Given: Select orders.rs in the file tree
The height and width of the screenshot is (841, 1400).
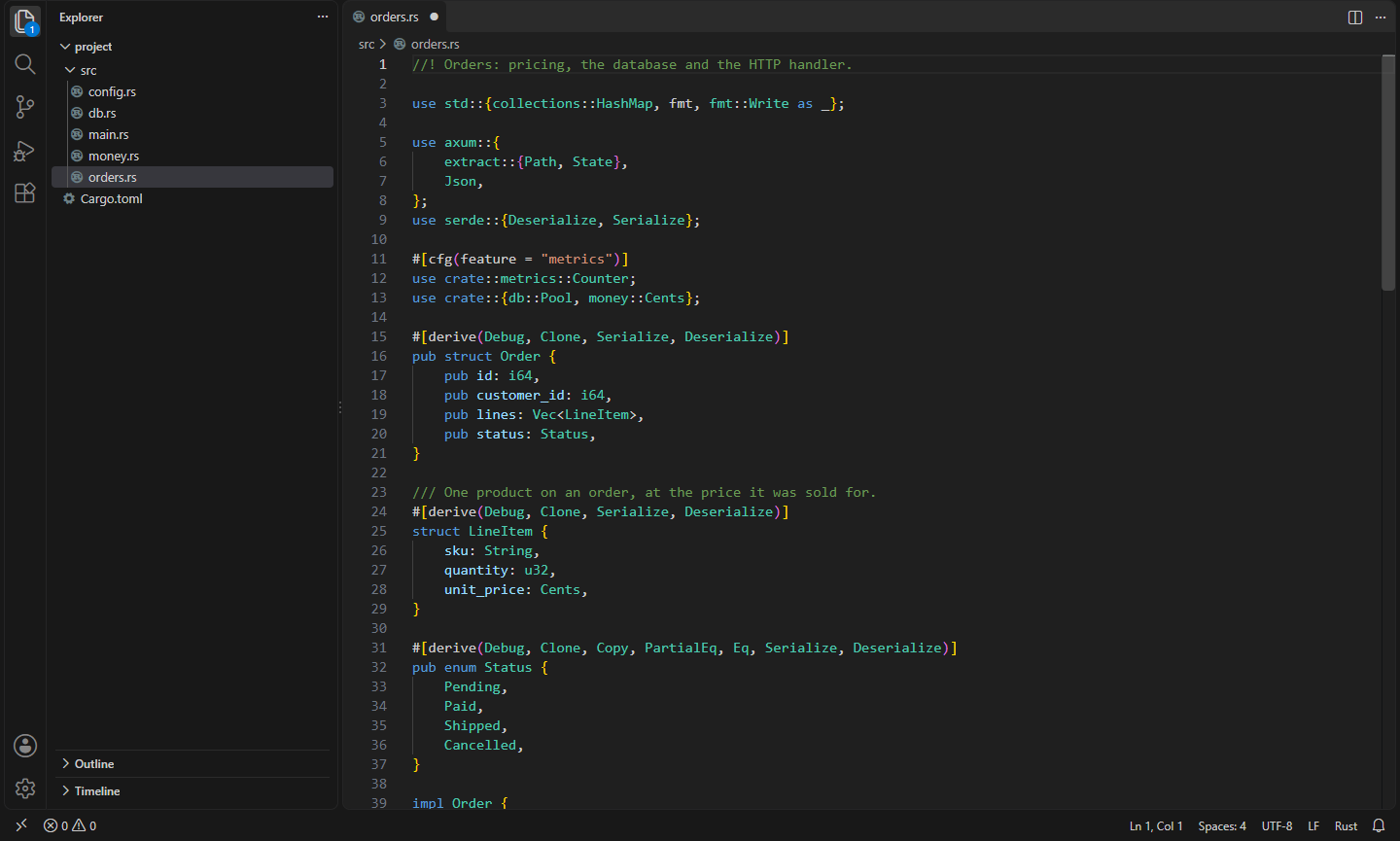Looking at the screenshot, I should pos(192,177).
